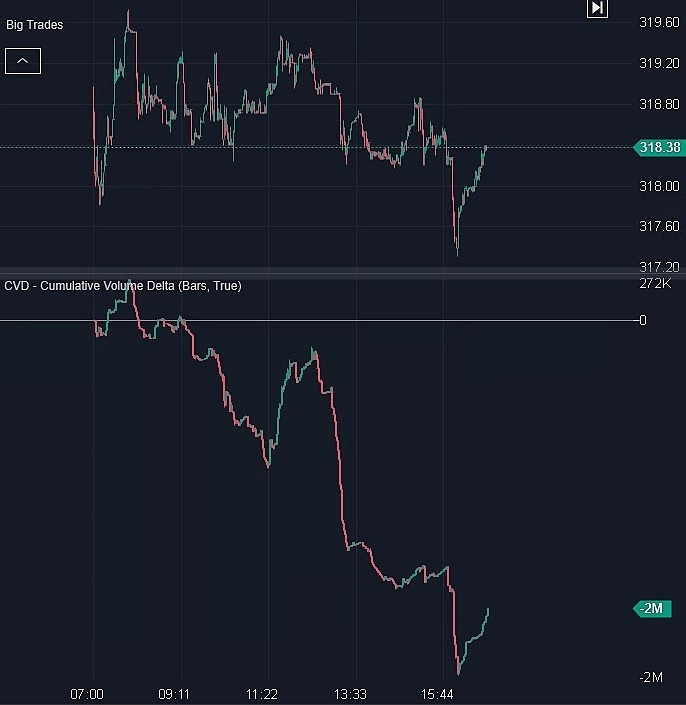Collapse the indicator legend with chevron button
686x705 pixels.
[23, 61]
